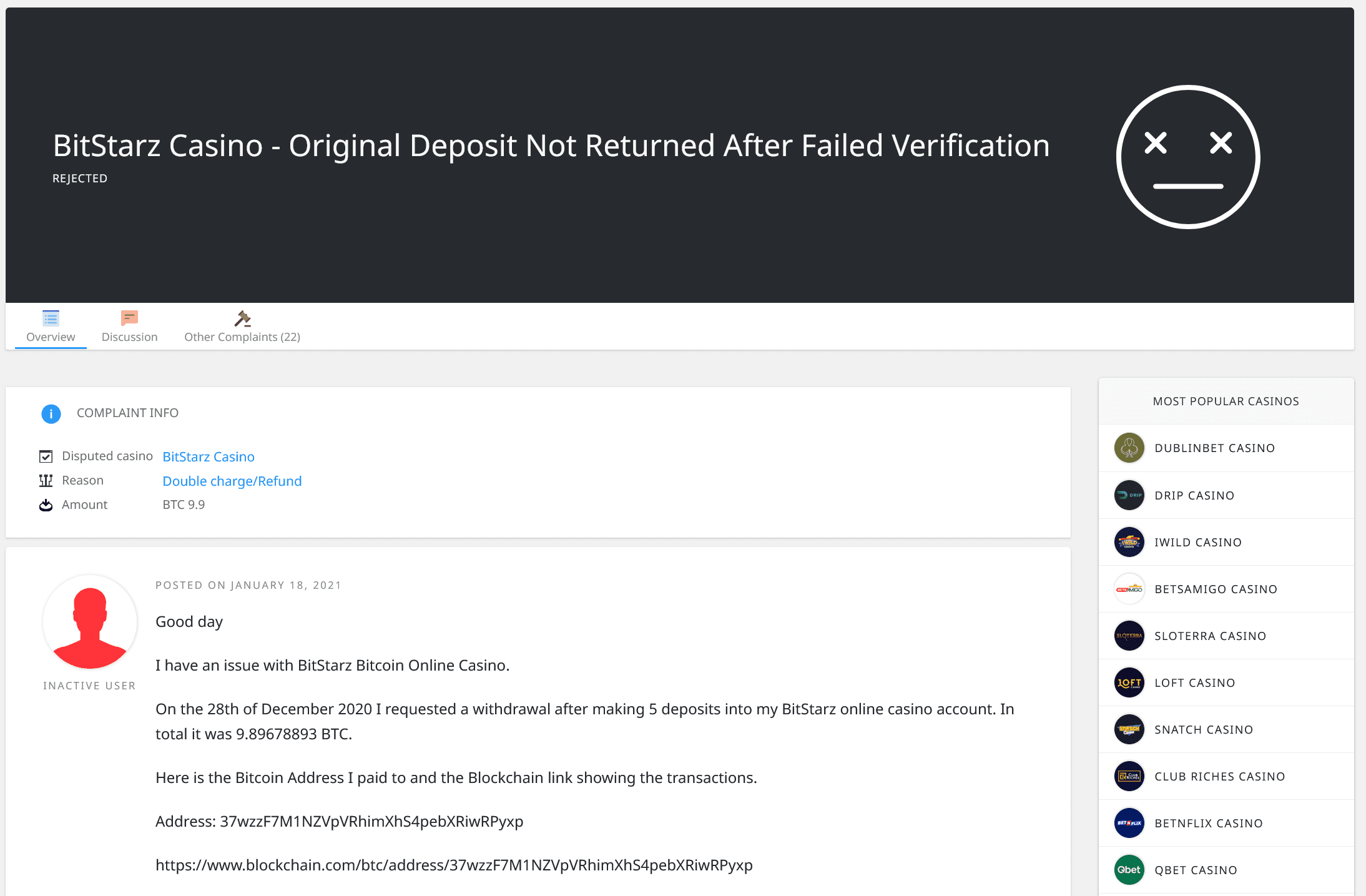Click the Reason icon
The image size is (1366, 896).
(46, 481)
